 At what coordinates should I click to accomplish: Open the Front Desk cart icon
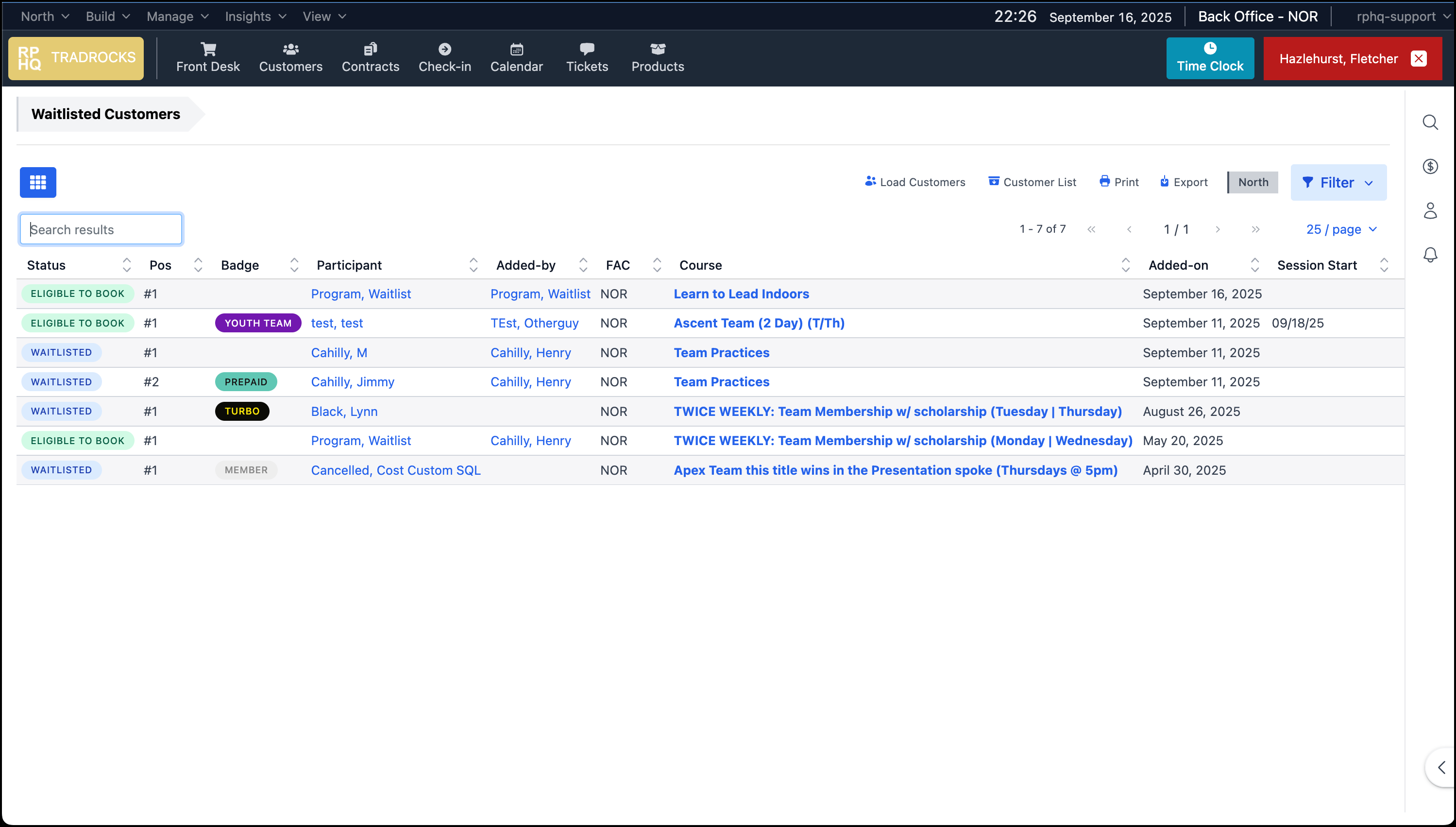[208, 50]
